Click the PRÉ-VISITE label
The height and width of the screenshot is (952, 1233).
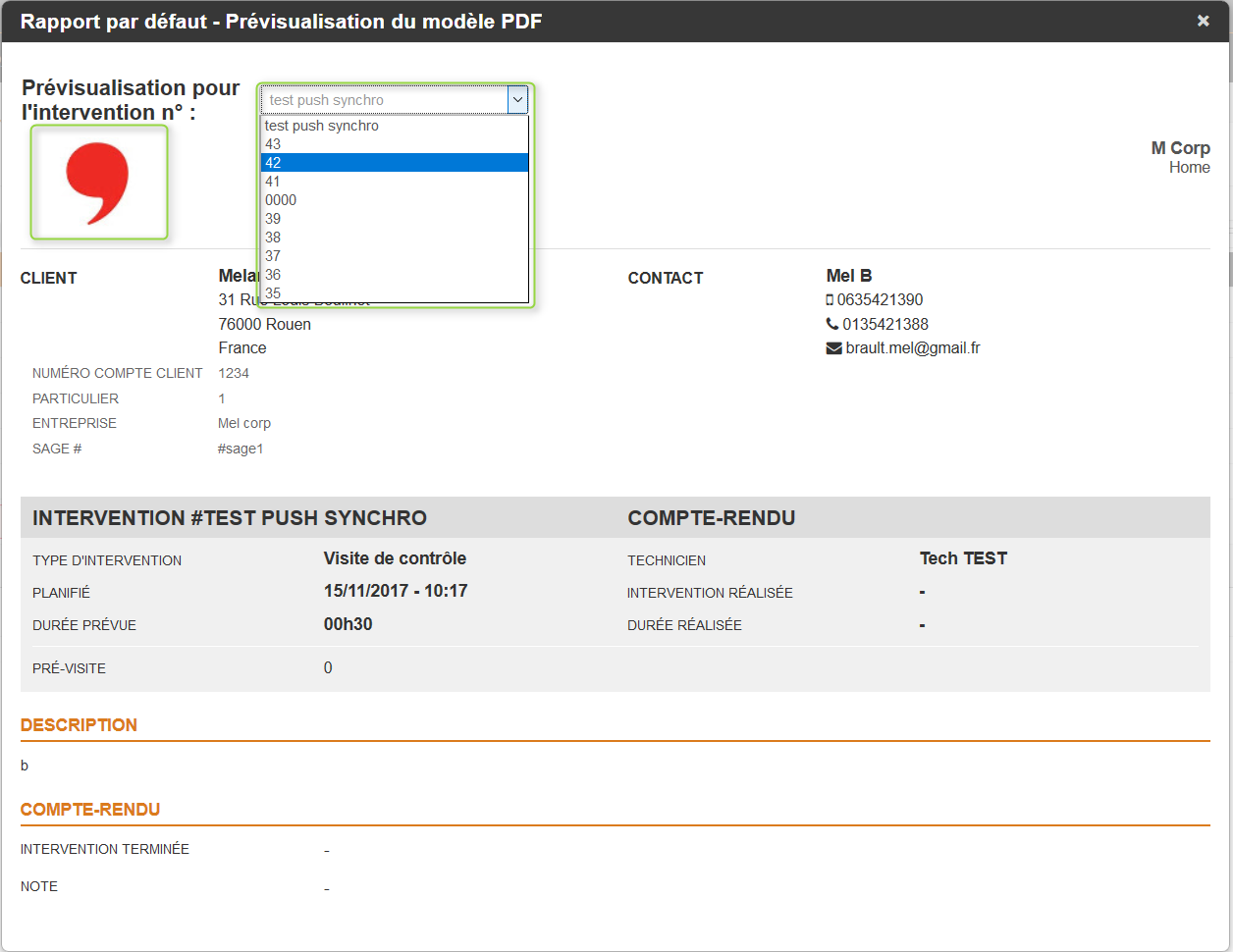pyautogui.click(x=69, y=668)
